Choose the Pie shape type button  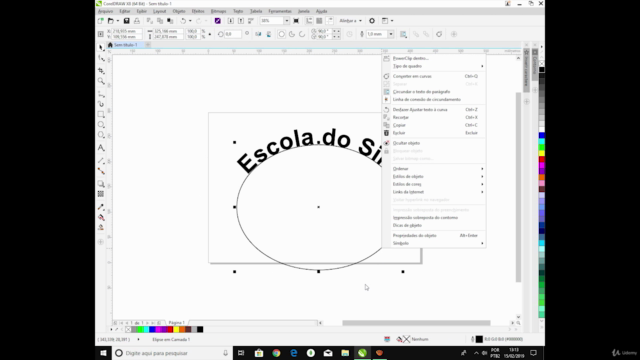click(x=292, y=34)
